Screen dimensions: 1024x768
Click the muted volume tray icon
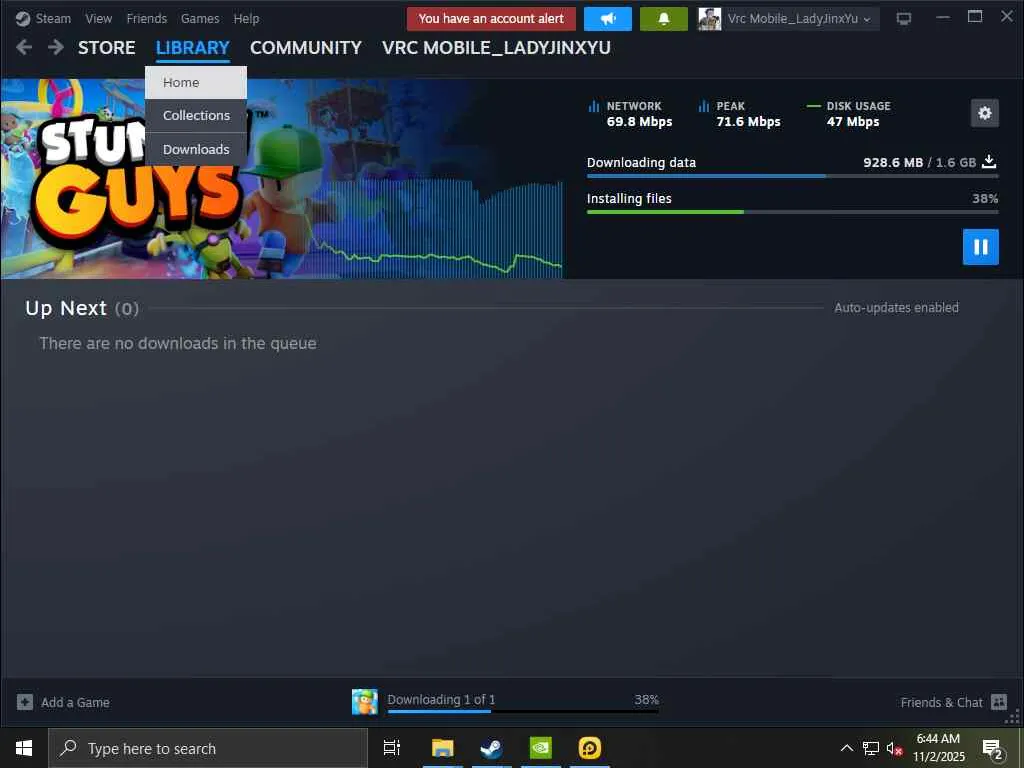pos(894,748)
